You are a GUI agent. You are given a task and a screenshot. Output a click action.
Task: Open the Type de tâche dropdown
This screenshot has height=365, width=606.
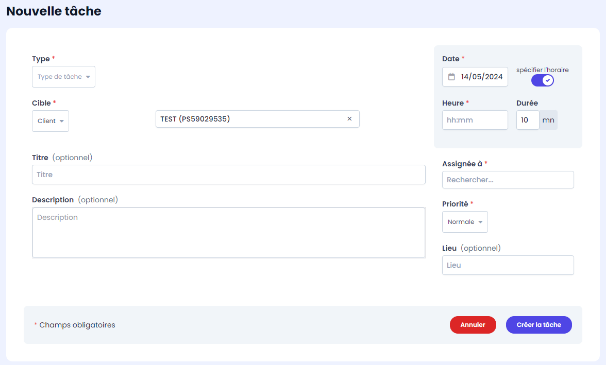click(64, 77)
